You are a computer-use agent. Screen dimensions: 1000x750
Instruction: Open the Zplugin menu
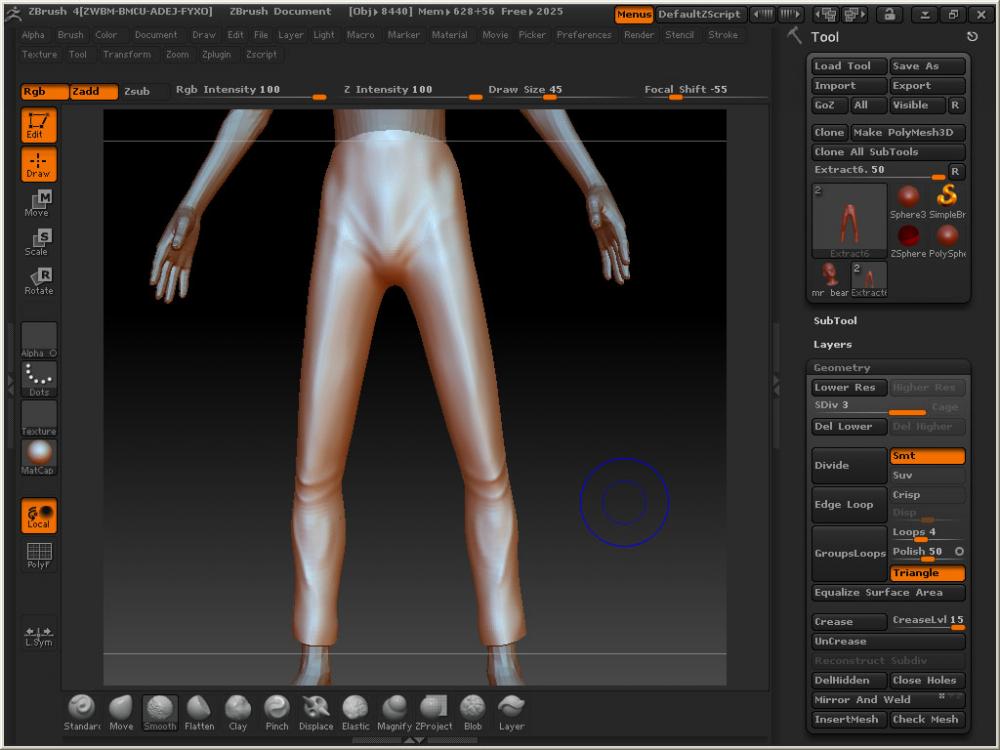point(218,54)
